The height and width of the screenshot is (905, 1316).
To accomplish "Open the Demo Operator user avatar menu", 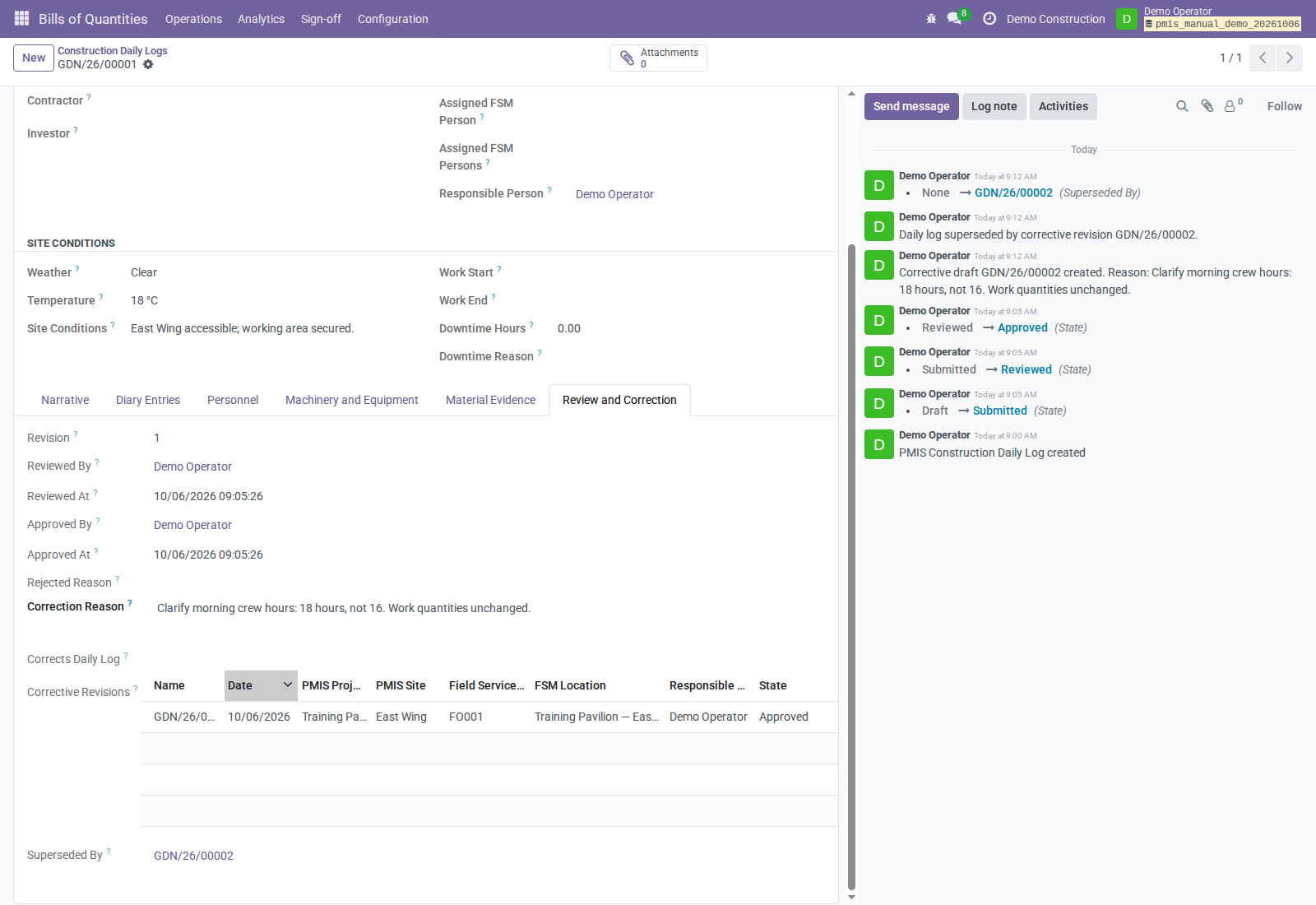I will point(1127,18).
